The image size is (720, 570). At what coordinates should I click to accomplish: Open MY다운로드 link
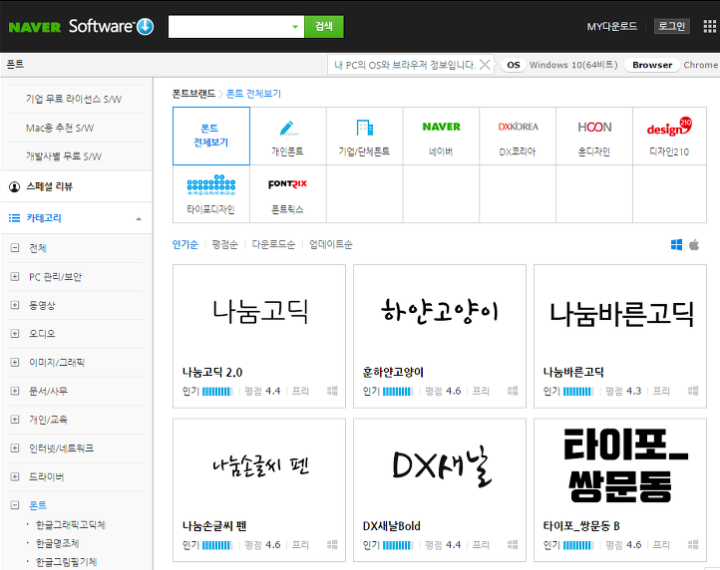click(x=612, y=26)
